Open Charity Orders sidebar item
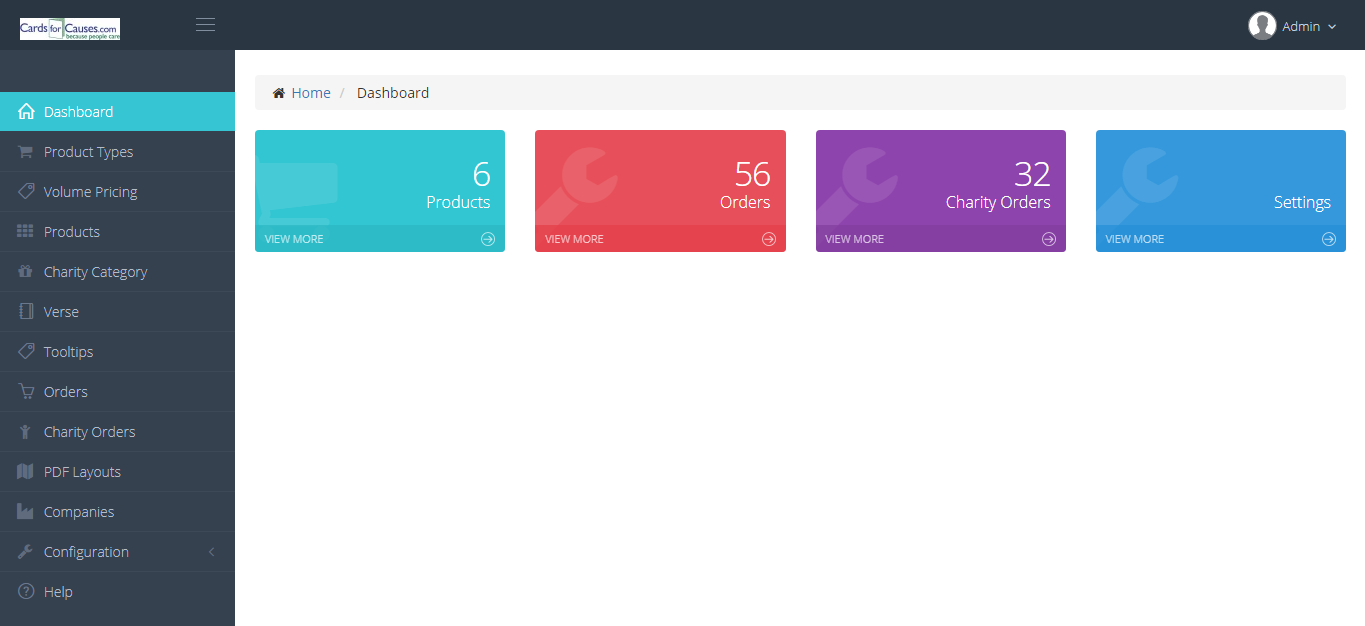Screen dimensions: 1365x626 tap(117, 432)
